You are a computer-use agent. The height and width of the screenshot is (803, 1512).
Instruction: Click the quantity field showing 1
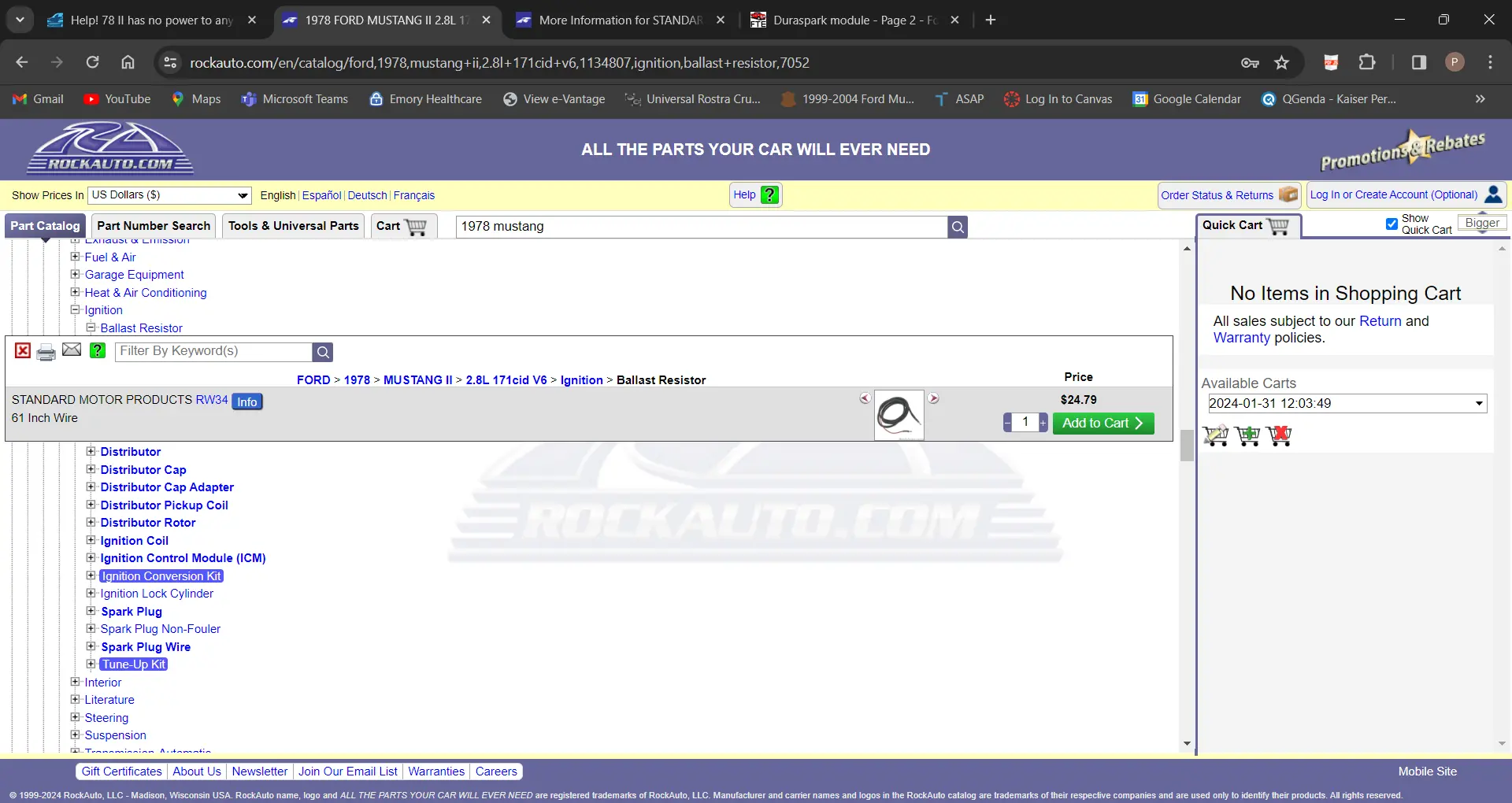pos(1025,423)
